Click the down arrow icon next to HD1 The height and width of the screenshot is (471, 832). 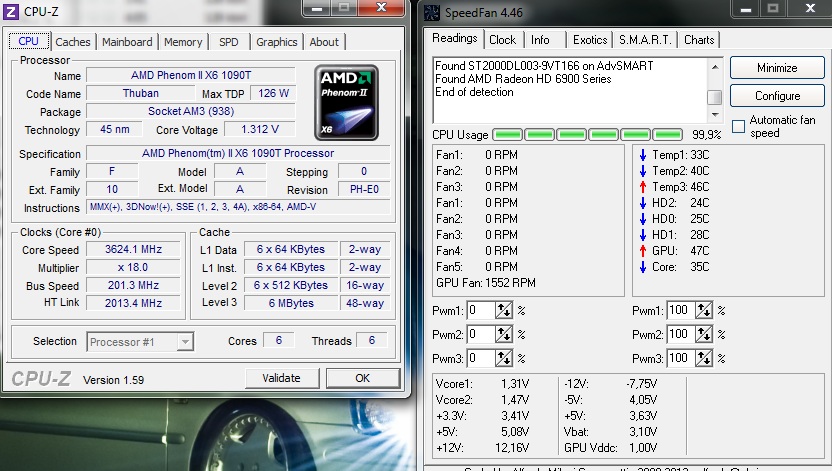point(643,234)
